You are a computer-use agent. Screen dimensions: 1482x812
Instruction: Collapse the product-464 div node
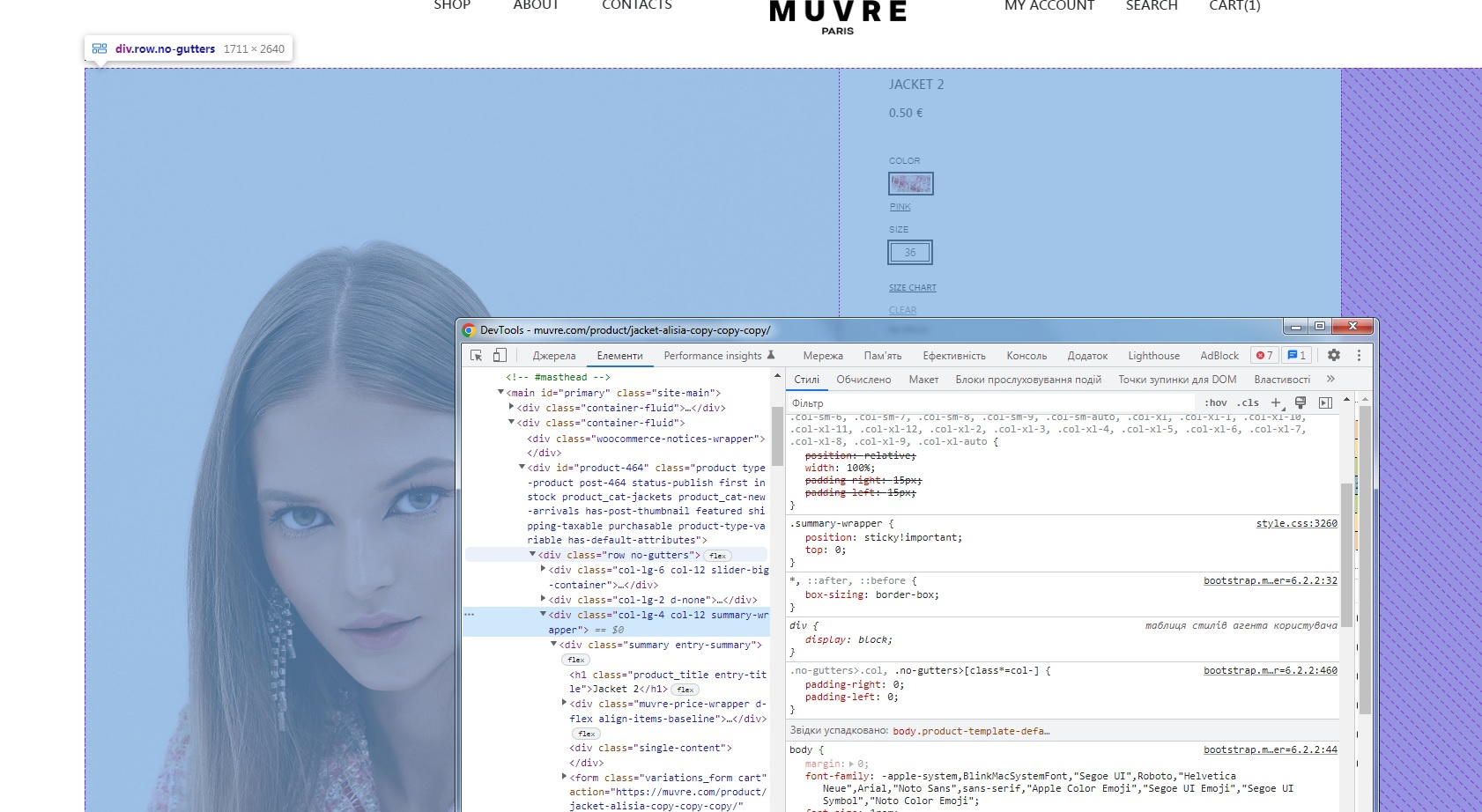click(522, 467)
